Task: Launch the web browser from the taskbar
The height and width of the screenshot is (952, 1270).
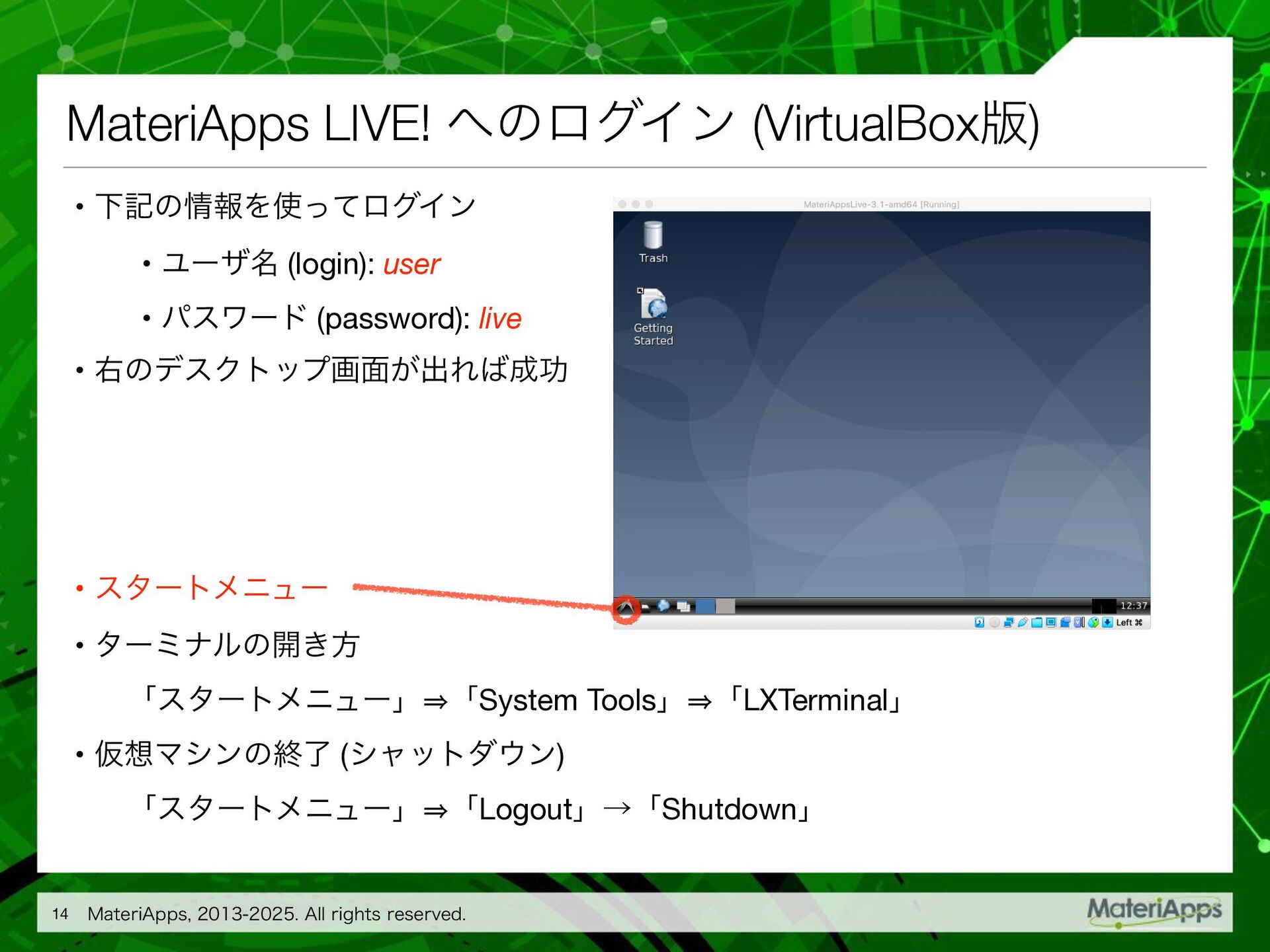Action: 663,606
